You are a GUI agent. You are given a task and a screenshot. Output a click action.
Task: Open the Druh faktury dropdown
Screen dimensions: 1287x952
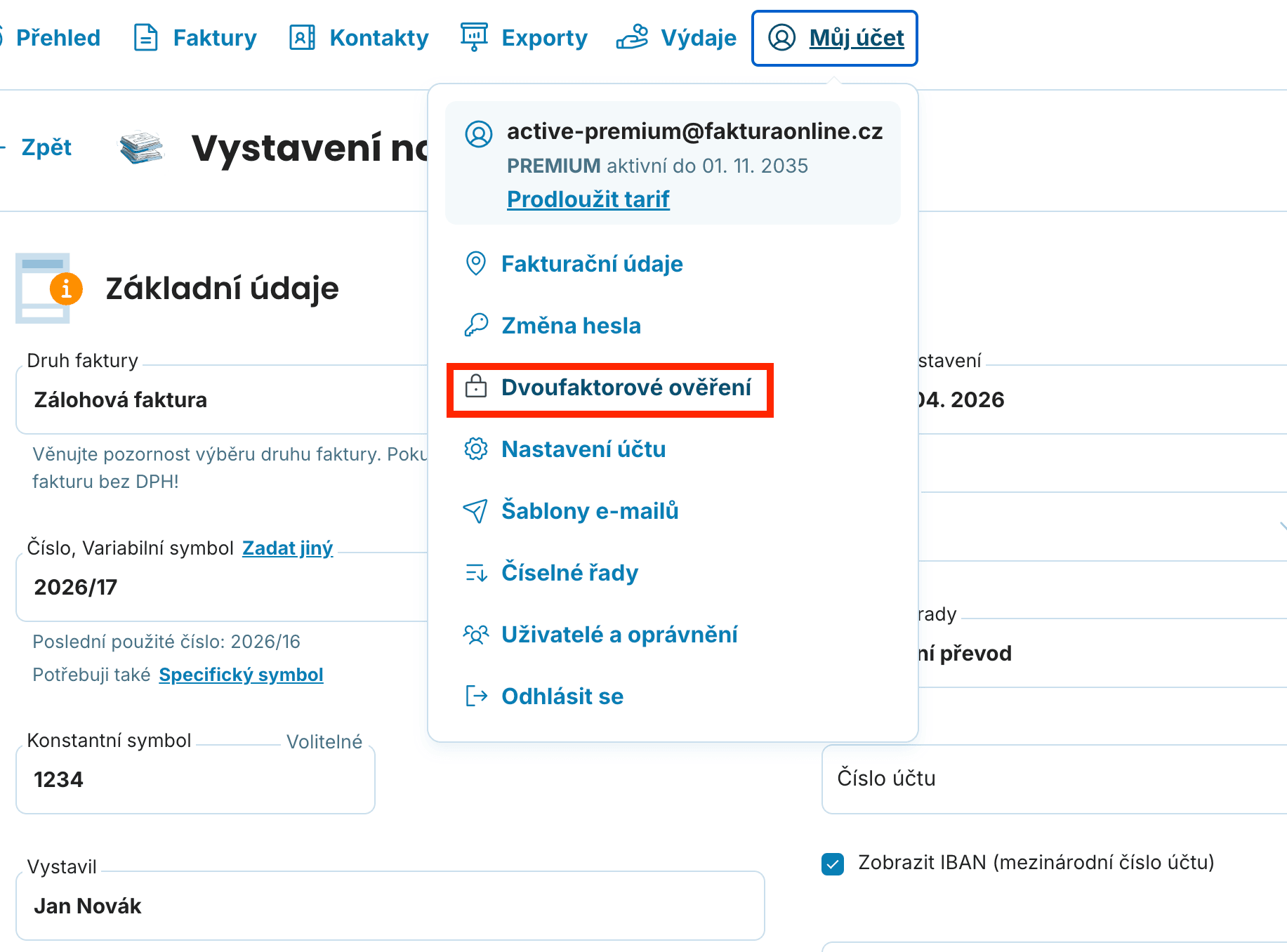tap(211, 399)
